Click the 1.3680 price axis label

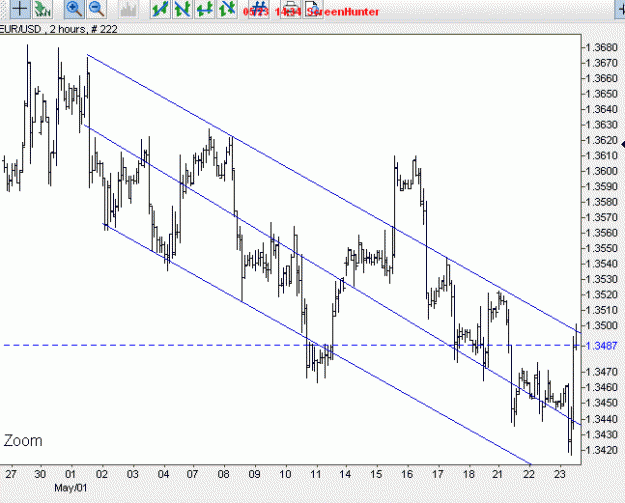602,47
